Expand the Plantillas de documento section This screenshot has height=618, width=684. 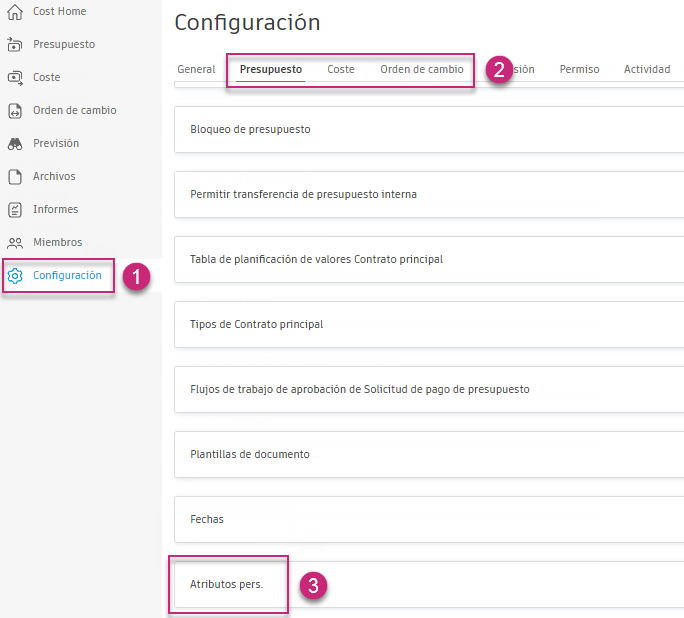(x=429, y=454)
